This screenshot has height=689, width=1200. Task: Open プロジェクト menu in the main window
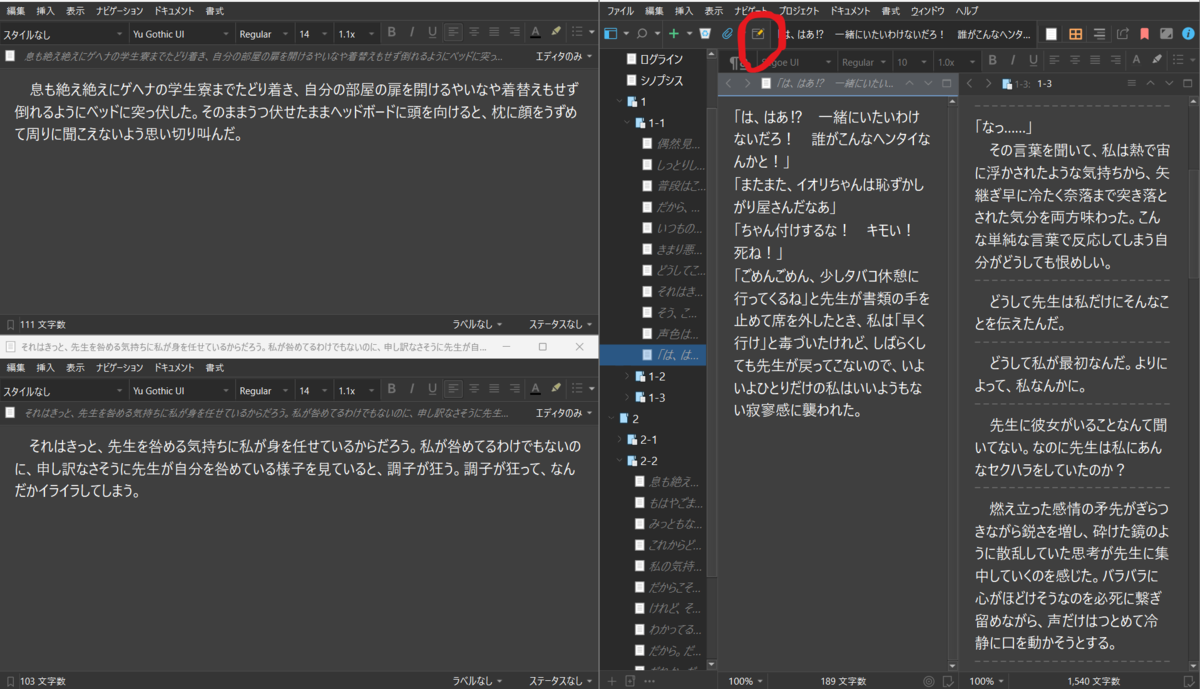pyautogui.click(x=799, y=10)
